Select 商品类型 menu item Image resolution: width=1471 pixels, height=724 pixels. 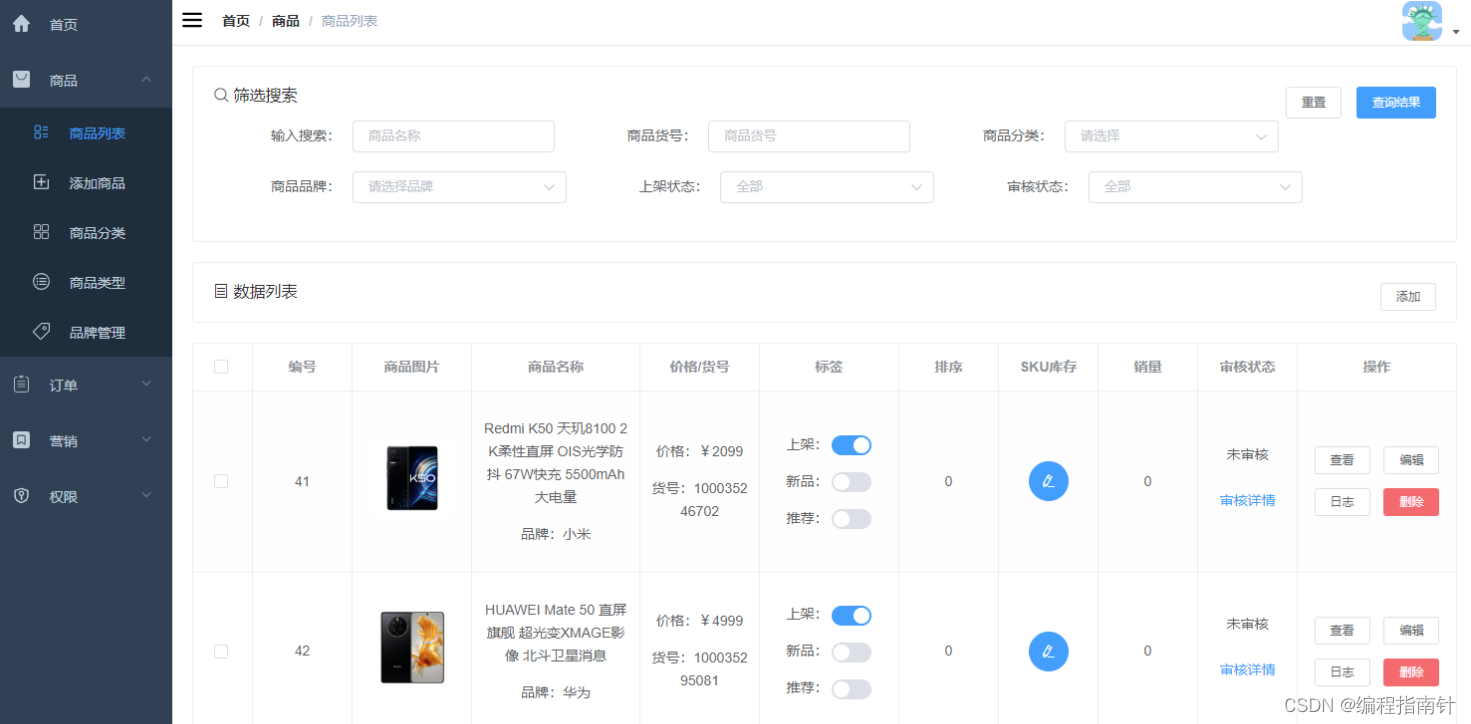[86, 283]
